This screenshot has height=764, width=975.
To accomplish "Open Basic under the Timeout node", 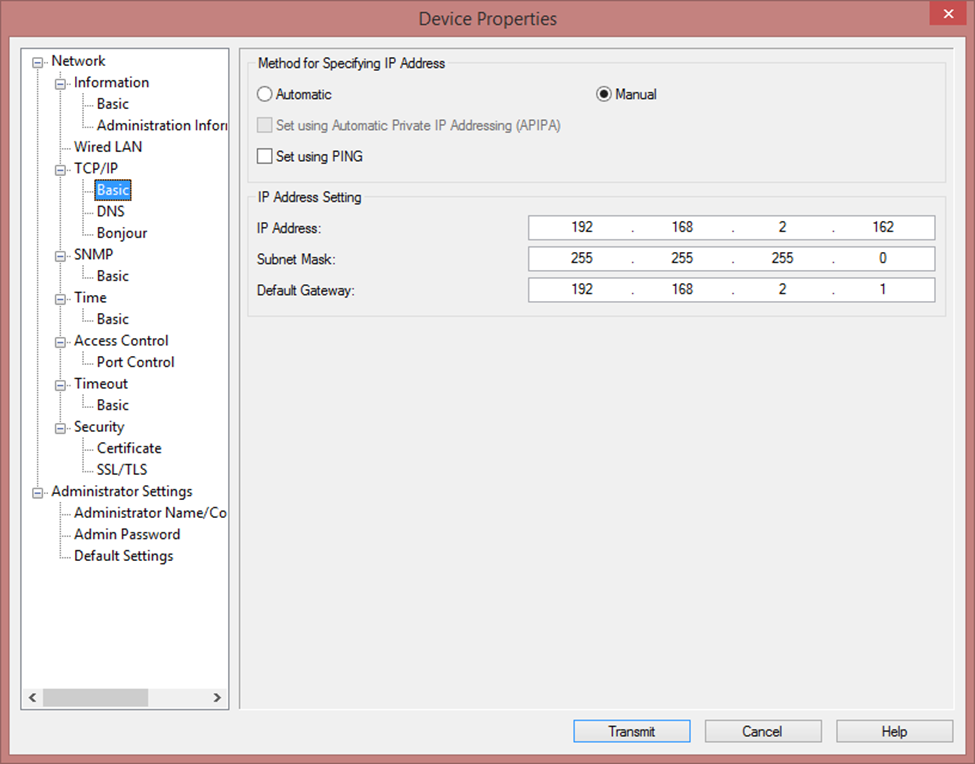I will [x=113, y=405].
